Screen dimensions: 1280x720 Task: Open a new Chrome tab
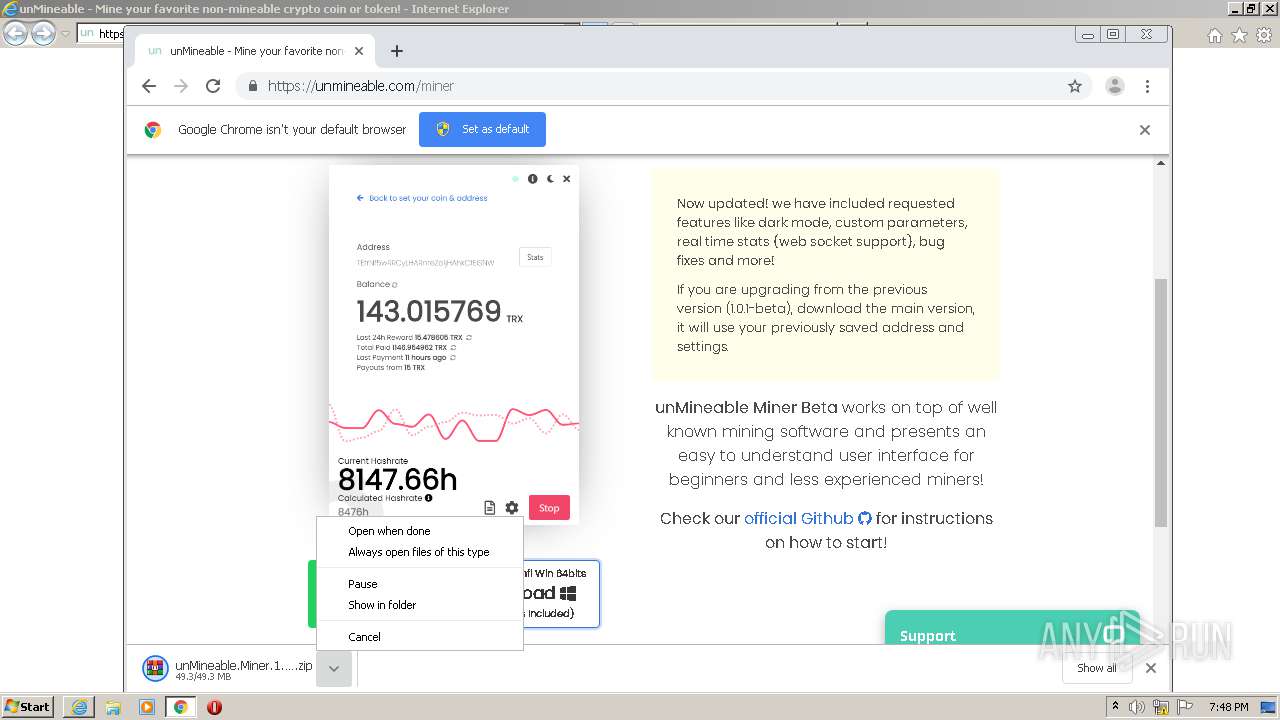pyautogui.click(x=397, y=51)
